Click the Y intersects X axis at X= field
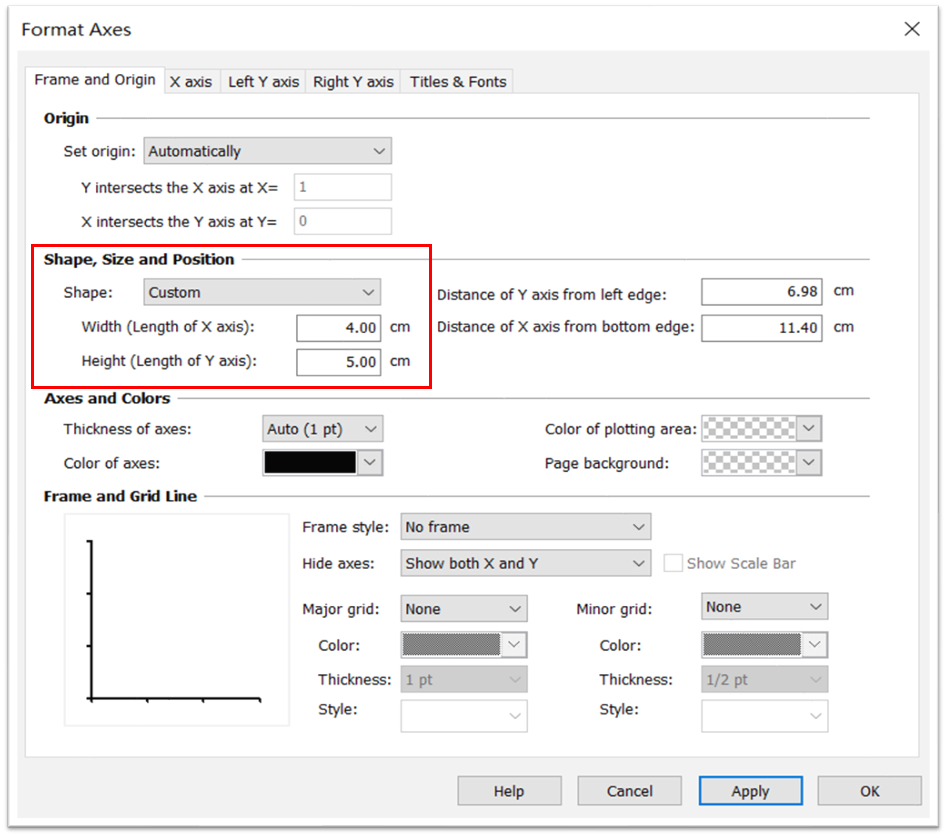The image size is (947, 837). (x=342, y=187)
